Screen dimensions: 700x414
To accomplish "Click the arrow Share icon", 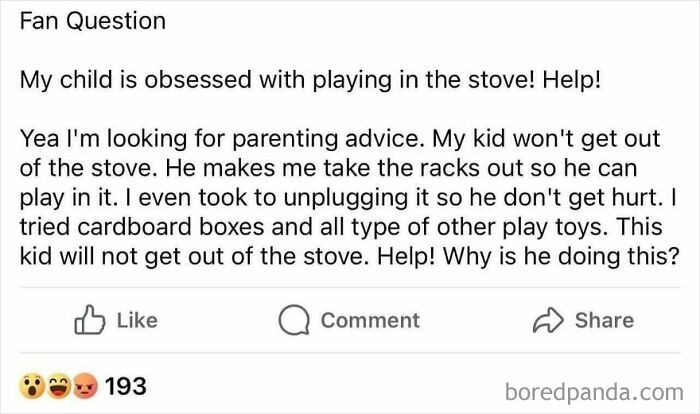I will point(548,320).
